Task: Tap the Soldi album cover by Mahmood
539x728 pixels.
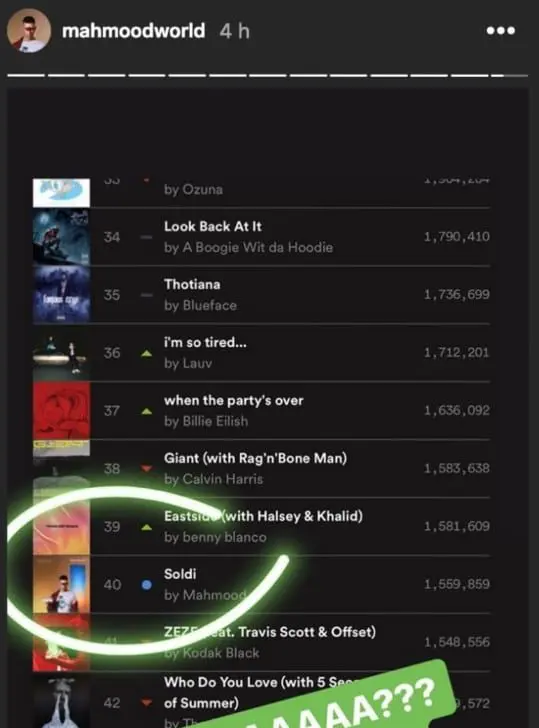Action: tap(61, 584)
